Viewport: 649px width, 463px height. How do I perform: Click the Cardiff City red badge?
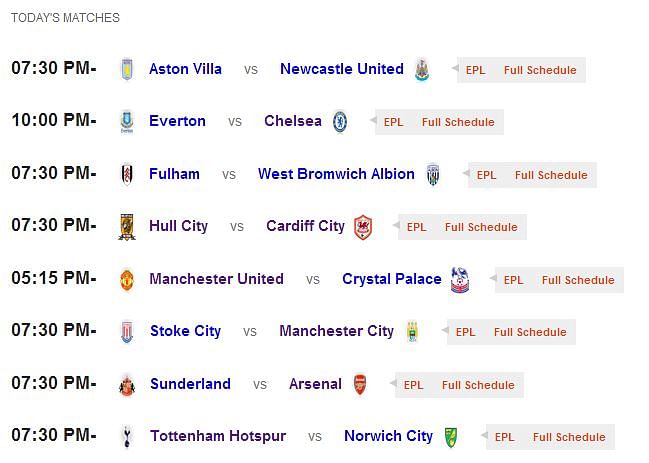[363, 227]
